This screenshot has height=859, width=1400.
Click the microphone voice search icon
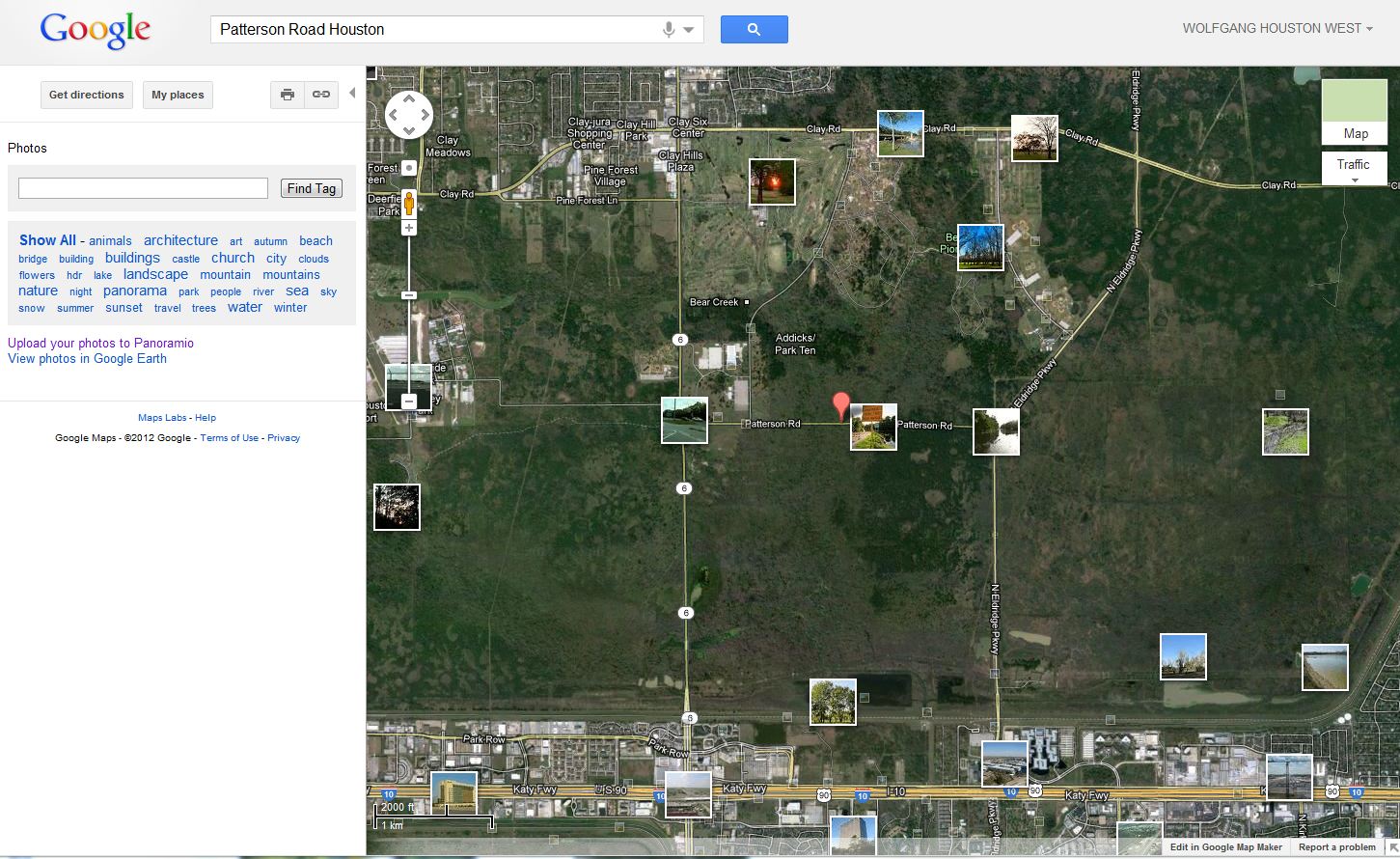click(670, 29)
